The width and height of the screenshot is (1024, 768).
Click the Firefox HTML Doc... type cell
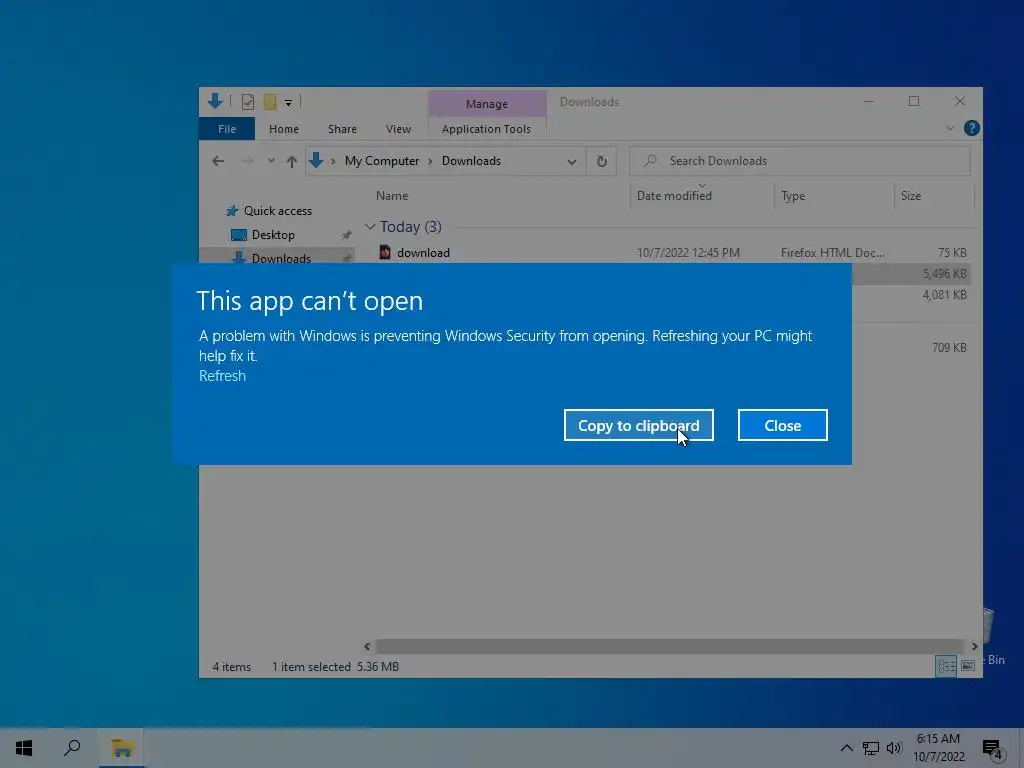coord(833,253)
